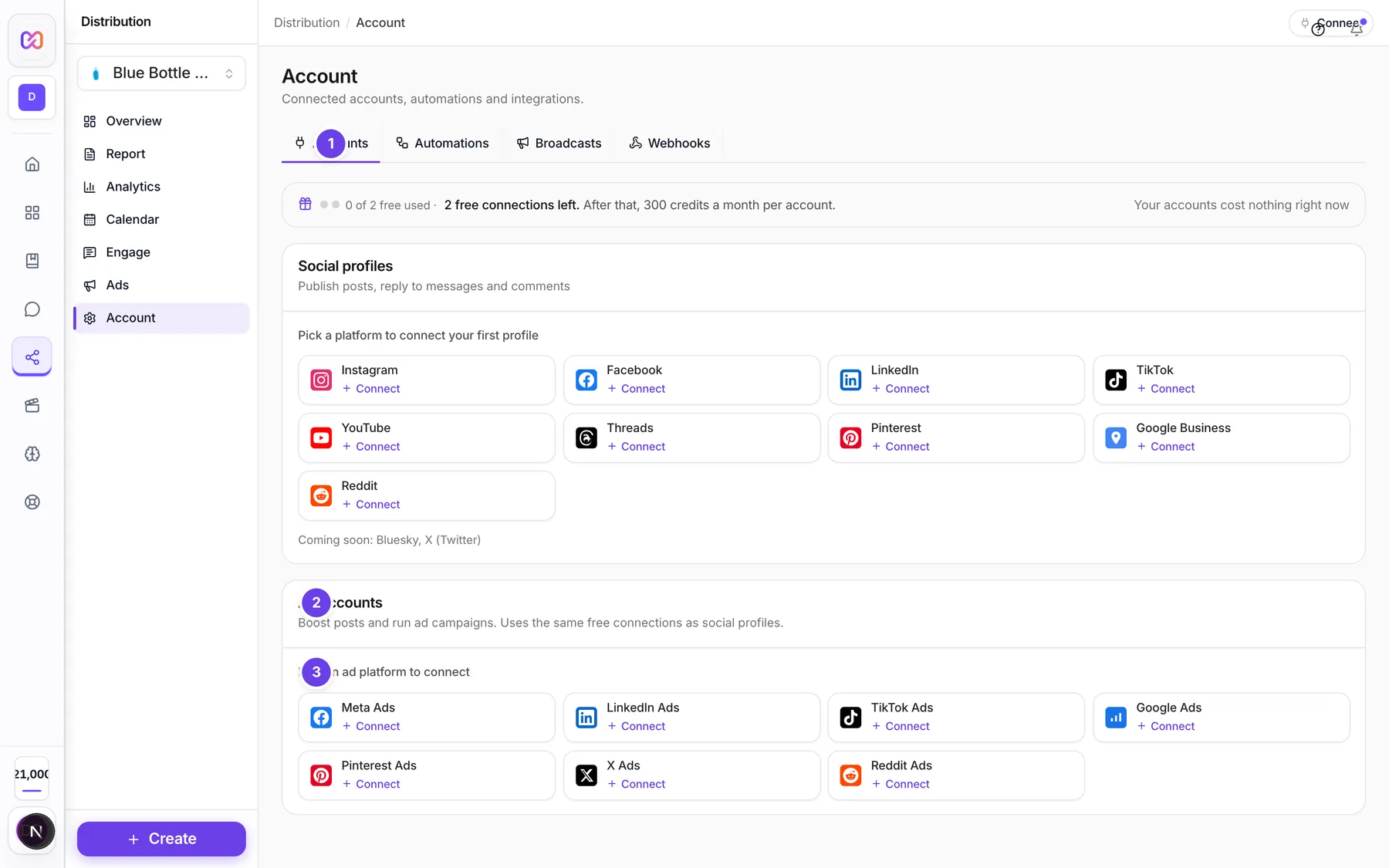Open Engage in the sidebar

(161, 252)
